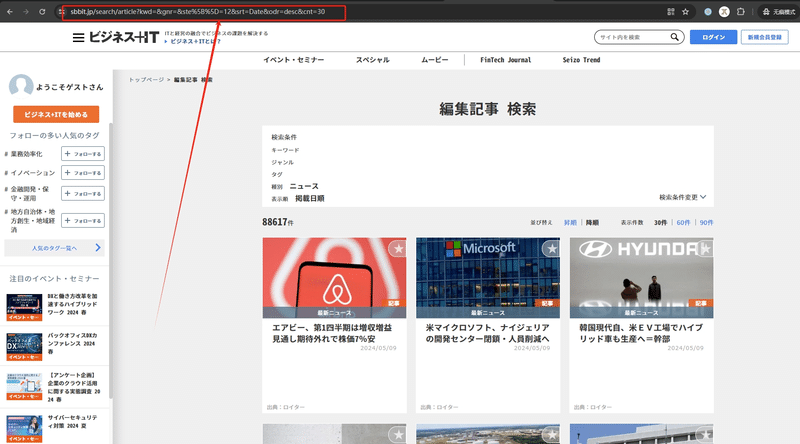Open the FinTech Journal nav tab
Screen dimensions: 800x444
[x=506, y=60]
